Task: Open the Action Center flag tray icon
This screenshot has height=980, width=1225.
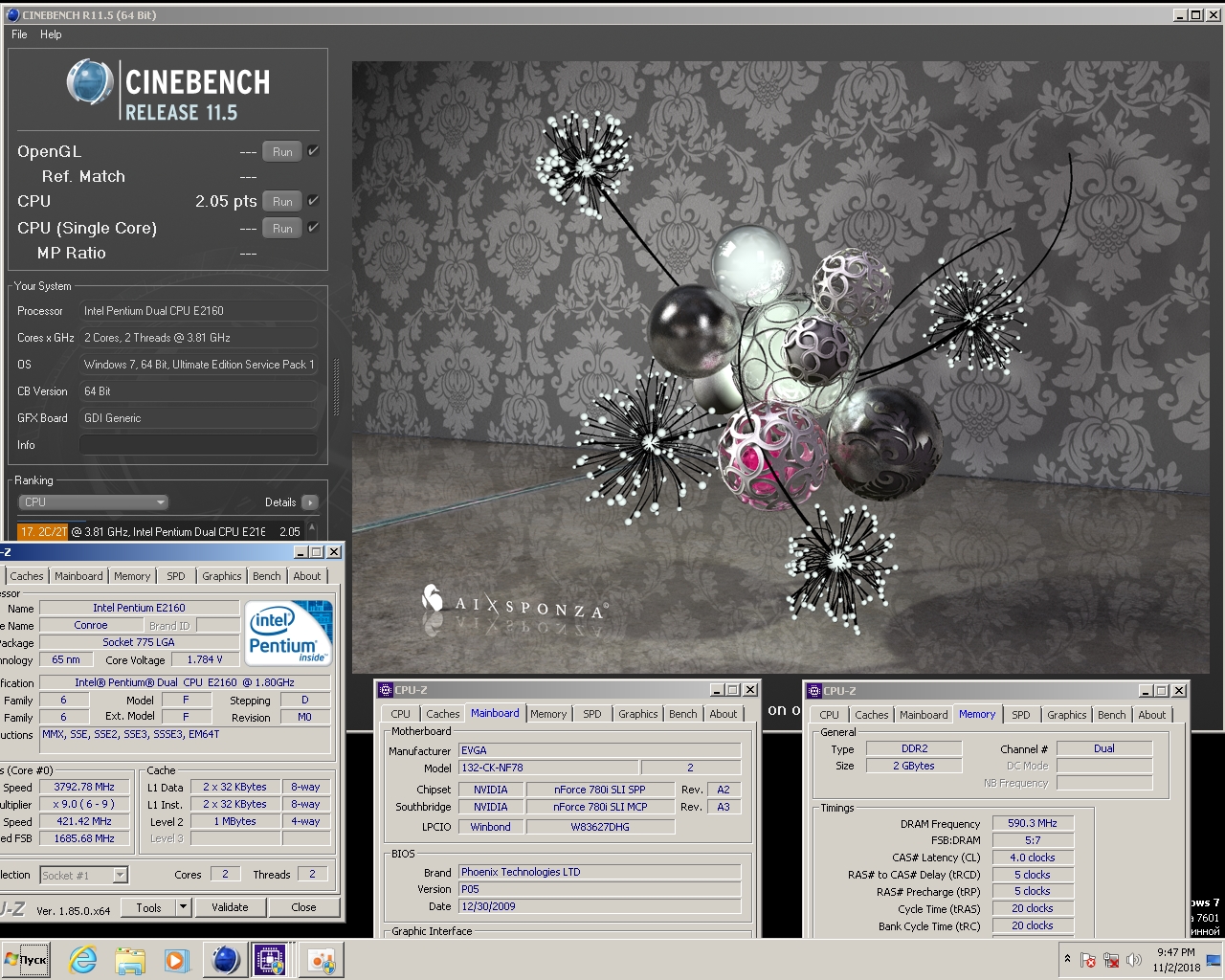Action: click(x=1088, y=960)
